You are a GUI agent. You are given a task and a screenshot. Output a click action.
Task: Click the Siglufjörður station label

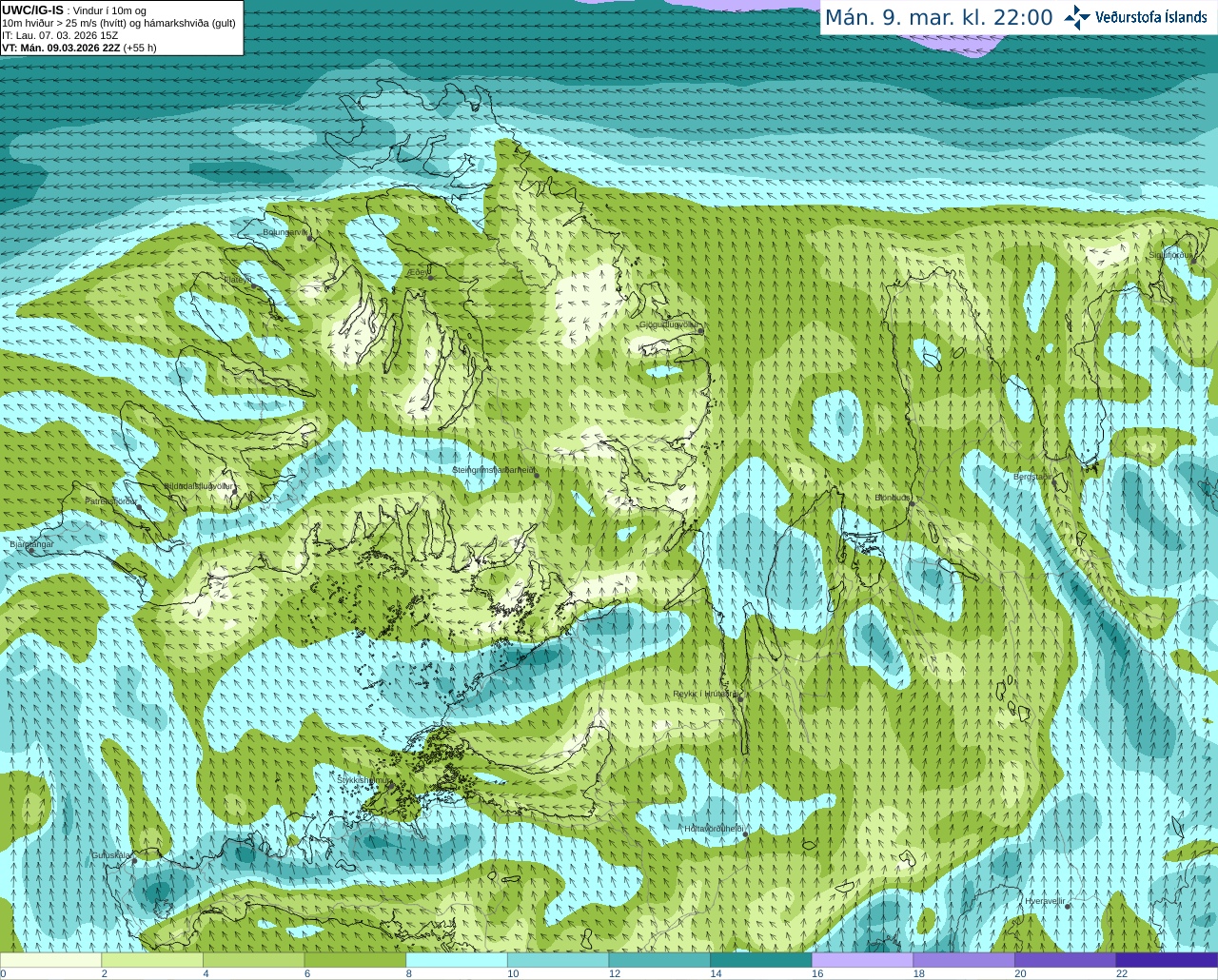pyautogui.click(x=1171, y=255)
